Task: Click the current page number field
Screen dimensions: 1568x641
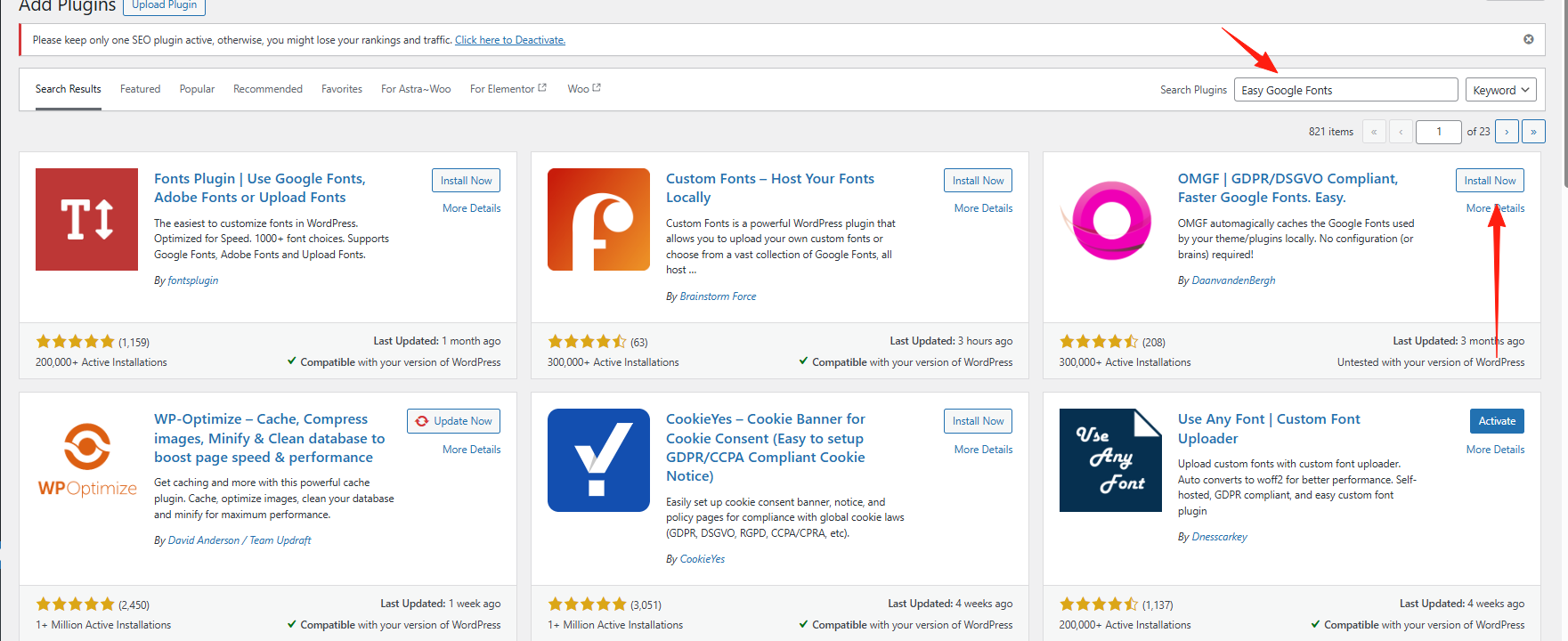Action: (x=1438, y=132)
